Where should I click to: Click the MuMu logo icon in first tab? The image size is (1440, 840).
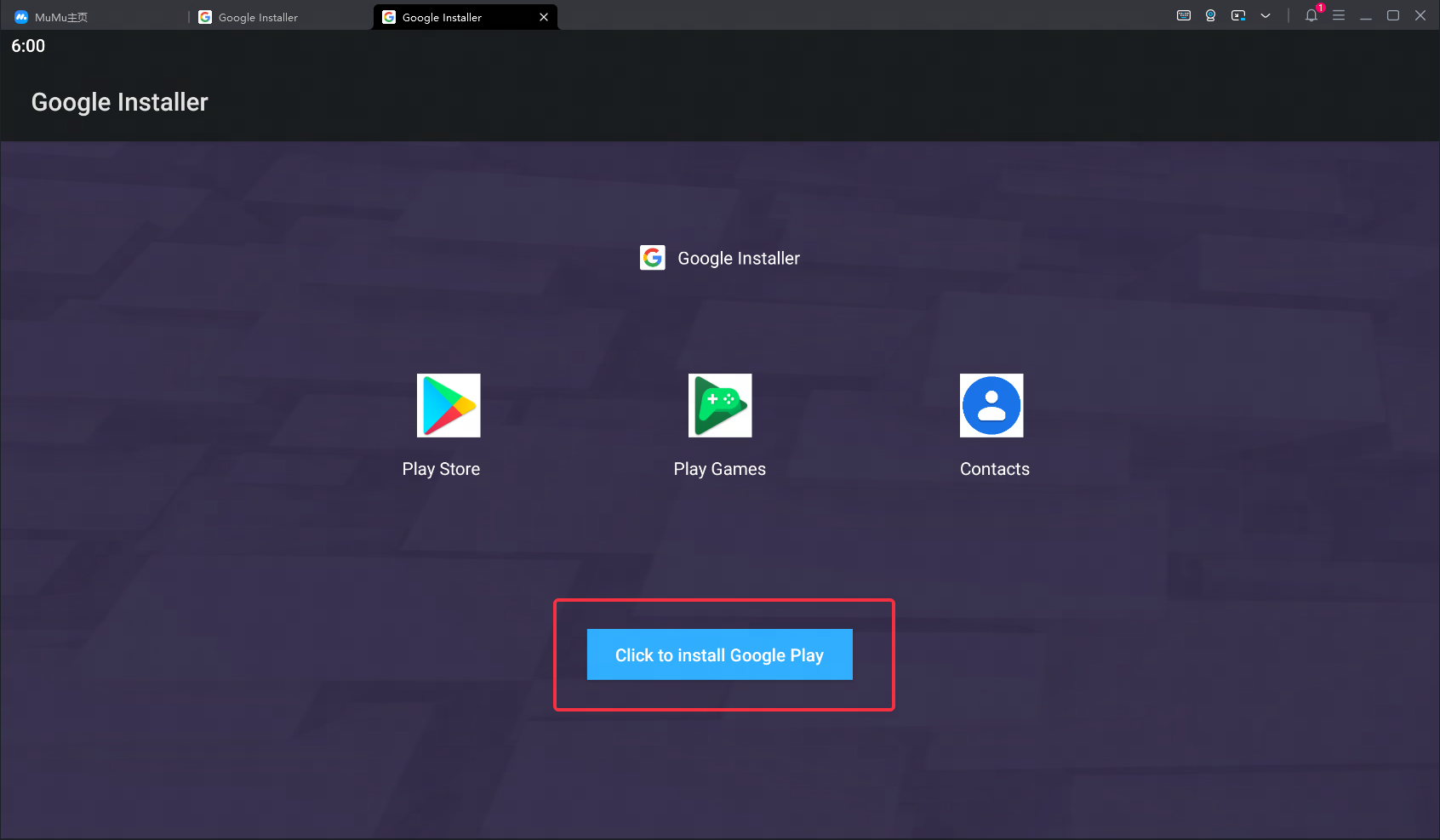point(21,17)
